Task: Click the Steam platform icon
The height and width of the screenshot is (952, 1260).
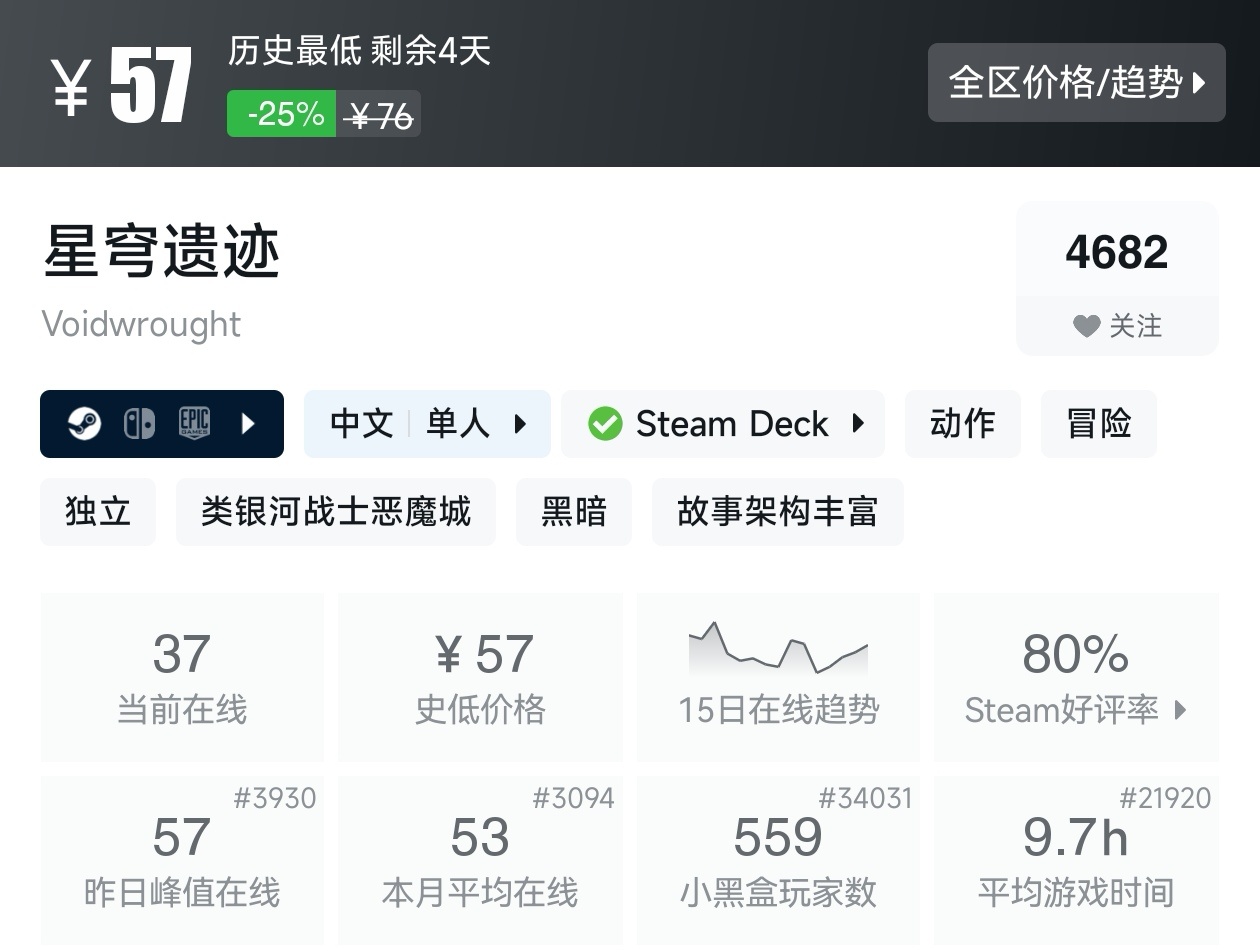Action: [84, 424]
